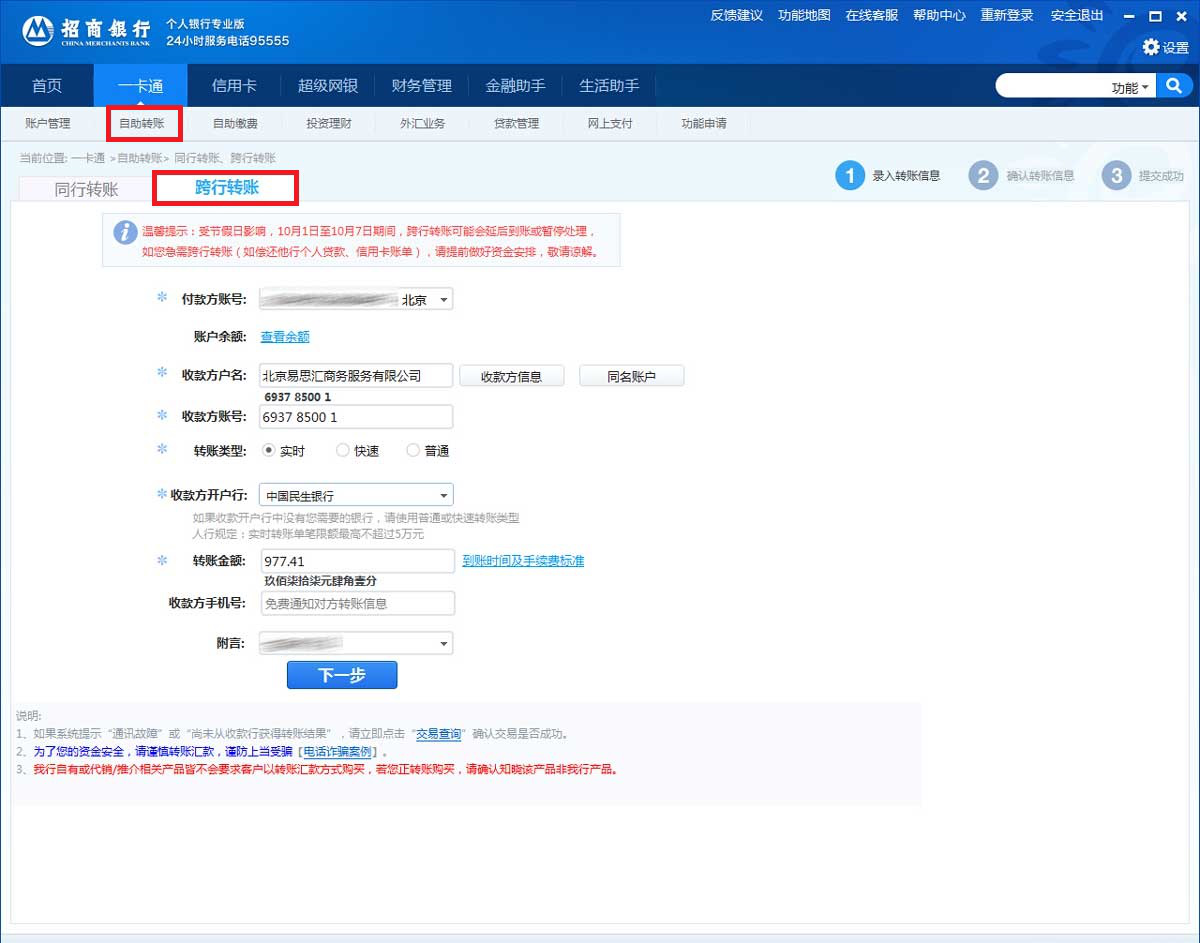Open the 投资理财 submenu
This screenshot has height=943, width=1200.
(329, 124)
